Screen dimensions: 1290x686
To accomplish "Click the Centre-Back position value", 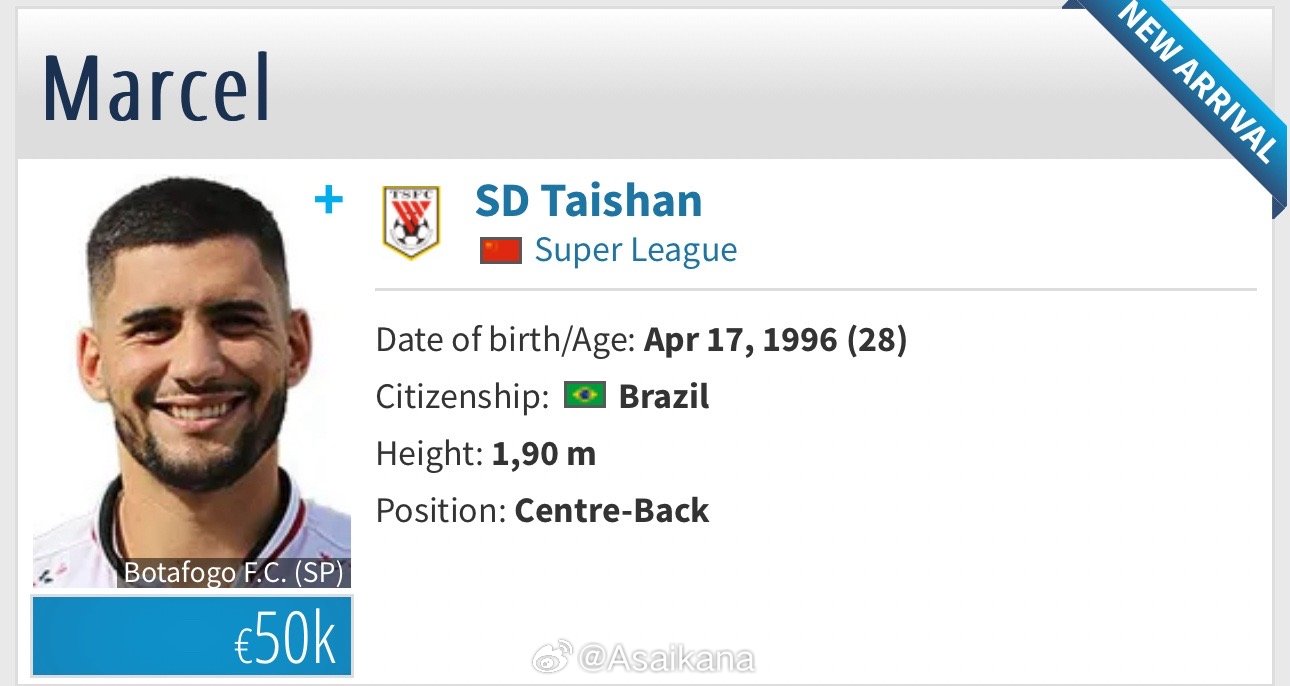I will (612, 511).
